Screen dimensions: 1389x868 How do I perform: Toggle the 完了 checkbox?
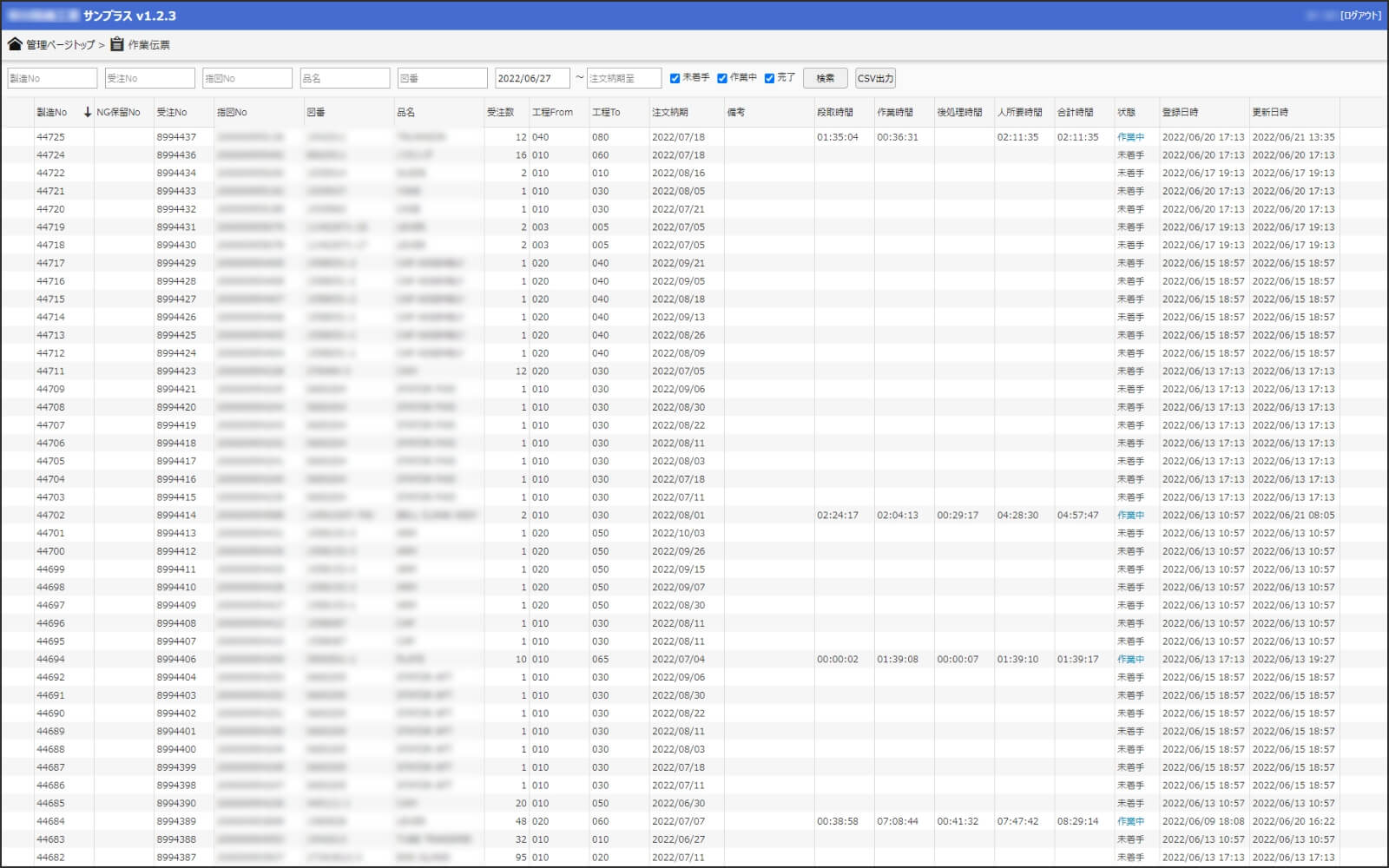769,78
